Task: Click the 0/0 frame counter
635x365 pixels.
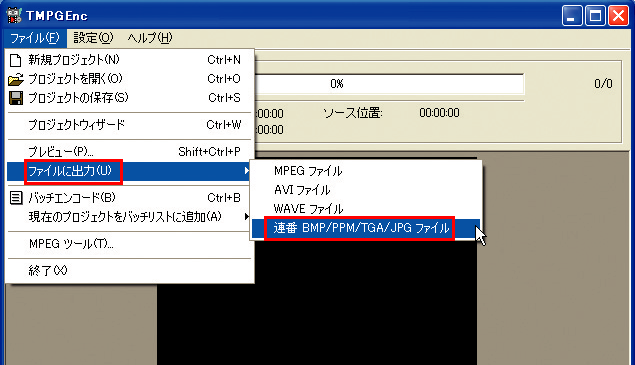Action: click(603, 84)
